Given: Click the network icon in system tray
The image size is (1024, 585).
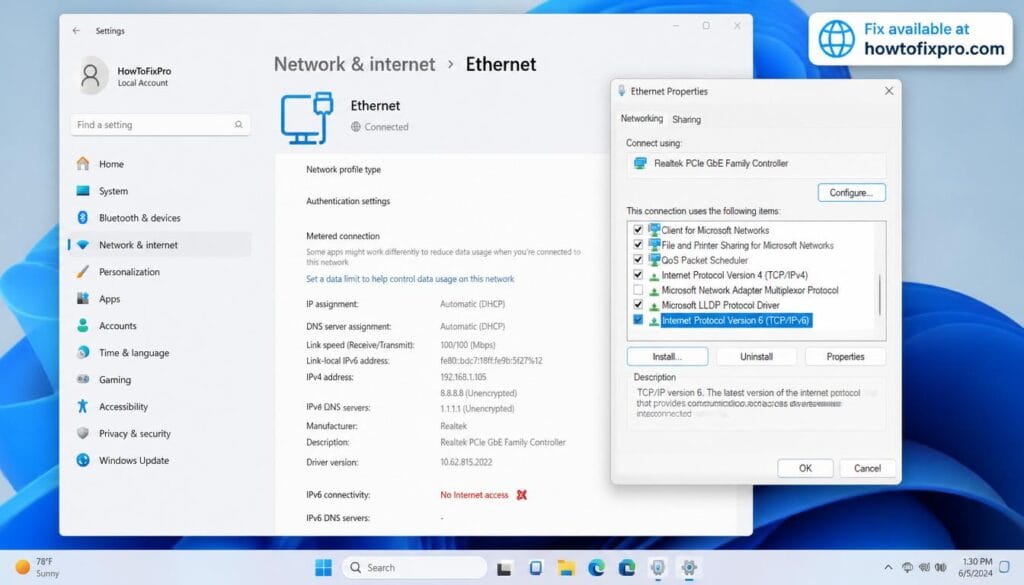Looking at the screenshot, I should coord(908,567).
